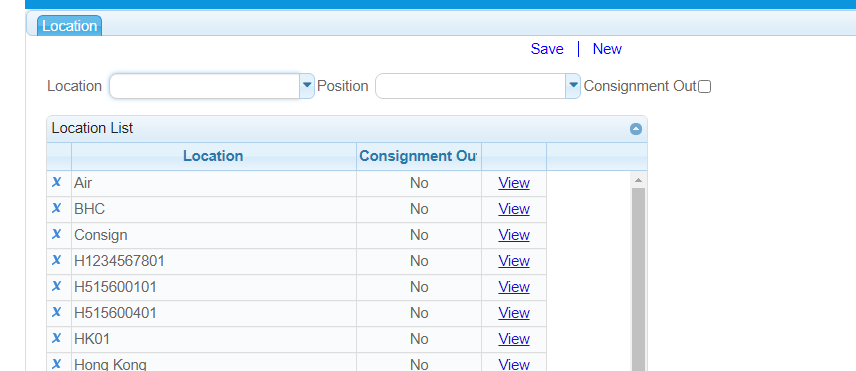Viewport: 856px width, 371px height.
Task: Delete the BHC location row
Action: click(x=56, y=208)
